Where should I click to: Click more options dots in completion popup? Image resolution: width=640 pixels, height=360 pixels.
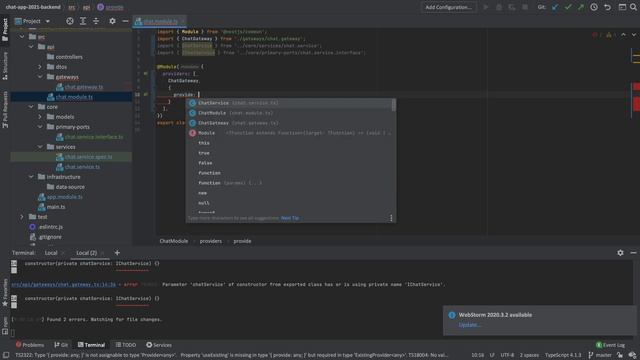[391, 218]
